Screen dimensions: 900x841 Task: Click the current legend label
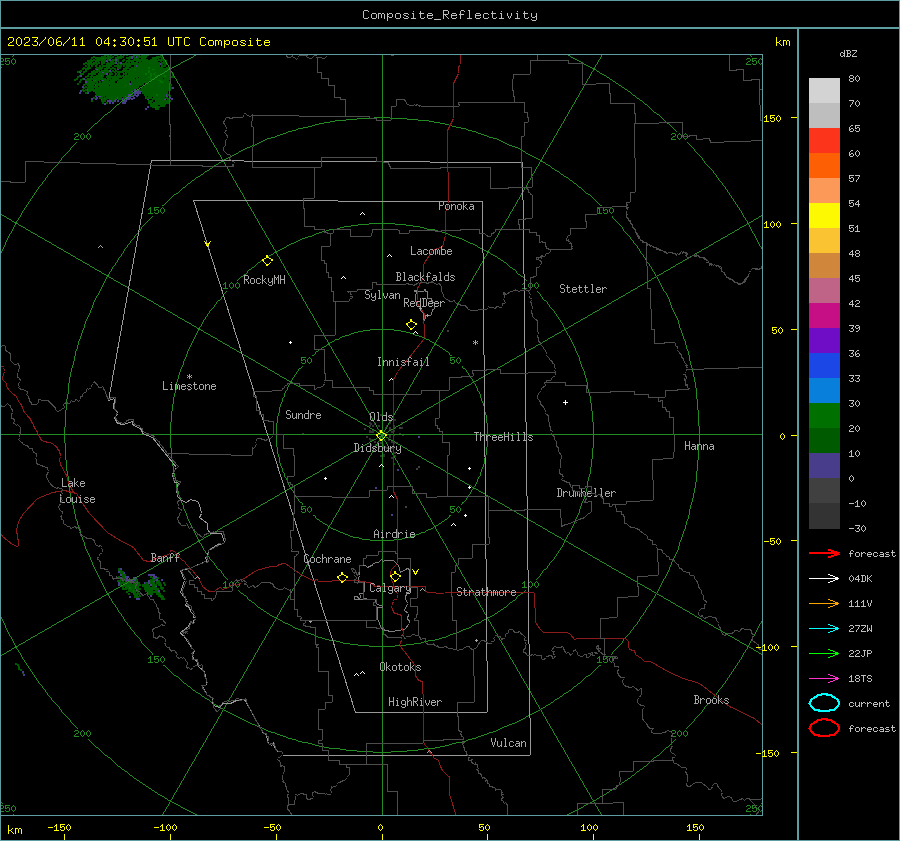(x=869, y=703)
